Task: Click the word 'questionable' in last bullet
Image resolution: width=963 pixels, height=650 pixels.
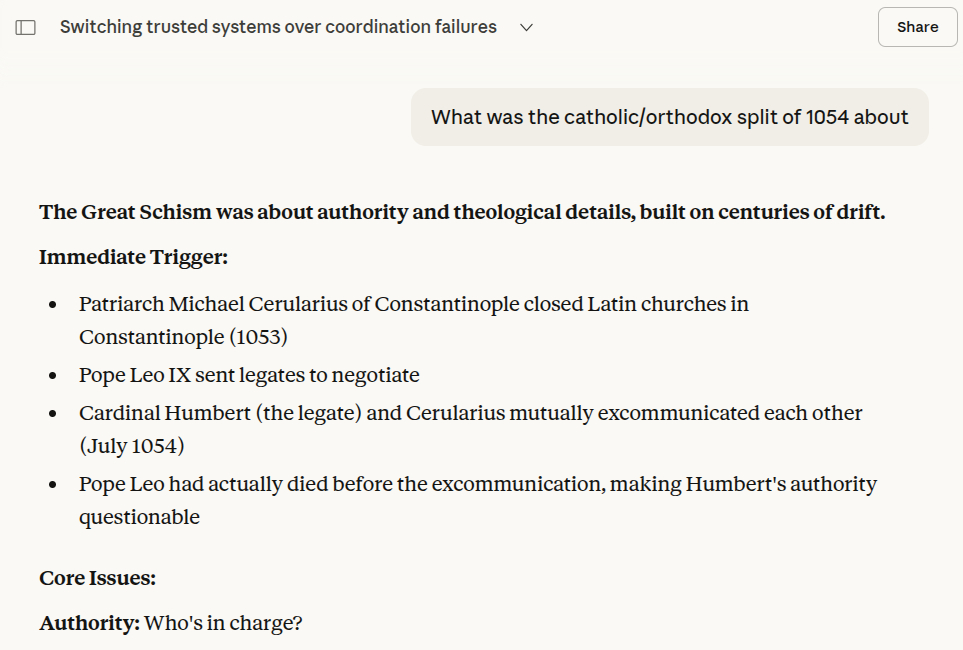Action: tap(139, 517)
